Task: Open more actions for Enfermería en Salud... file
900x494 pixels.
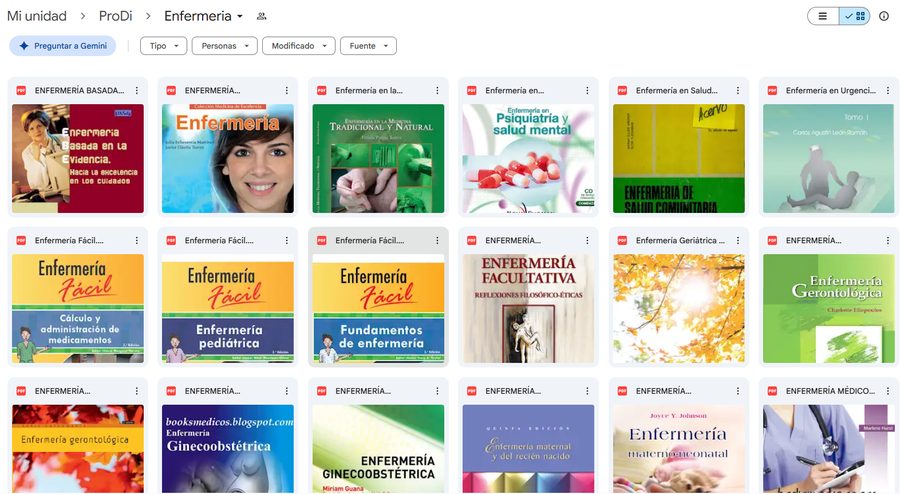Action: point(738,91)
